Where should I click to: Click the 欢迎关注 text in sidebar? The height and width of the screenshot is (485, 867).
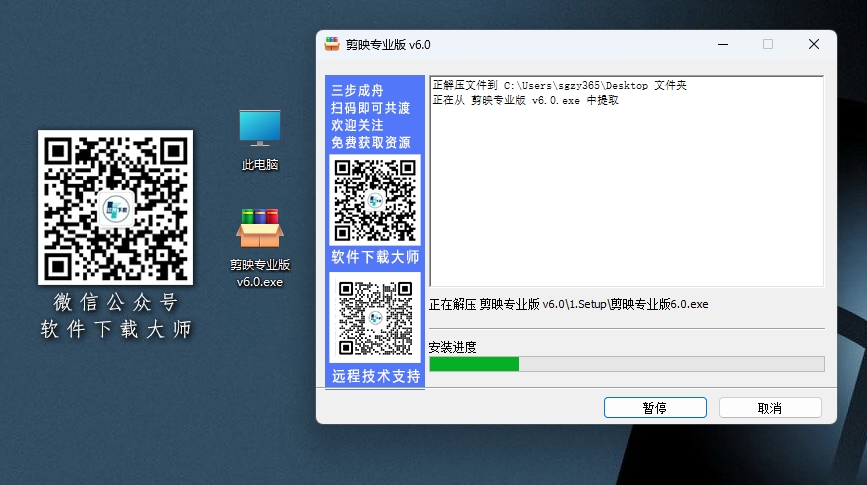point(357,125)
